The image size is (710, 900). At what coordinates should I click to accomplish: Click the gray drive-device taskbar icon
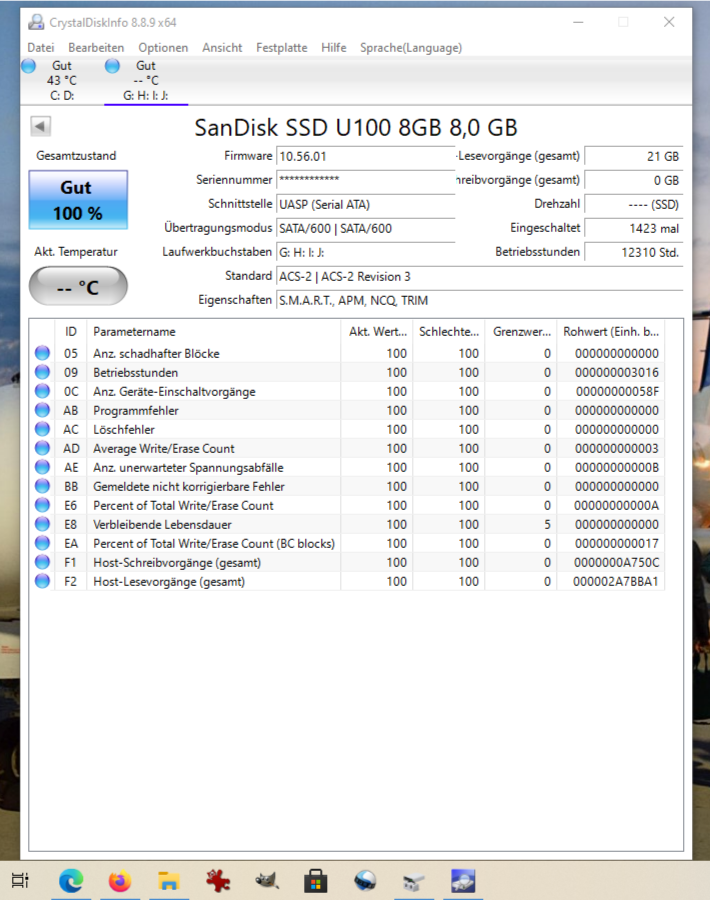point(414,882)
